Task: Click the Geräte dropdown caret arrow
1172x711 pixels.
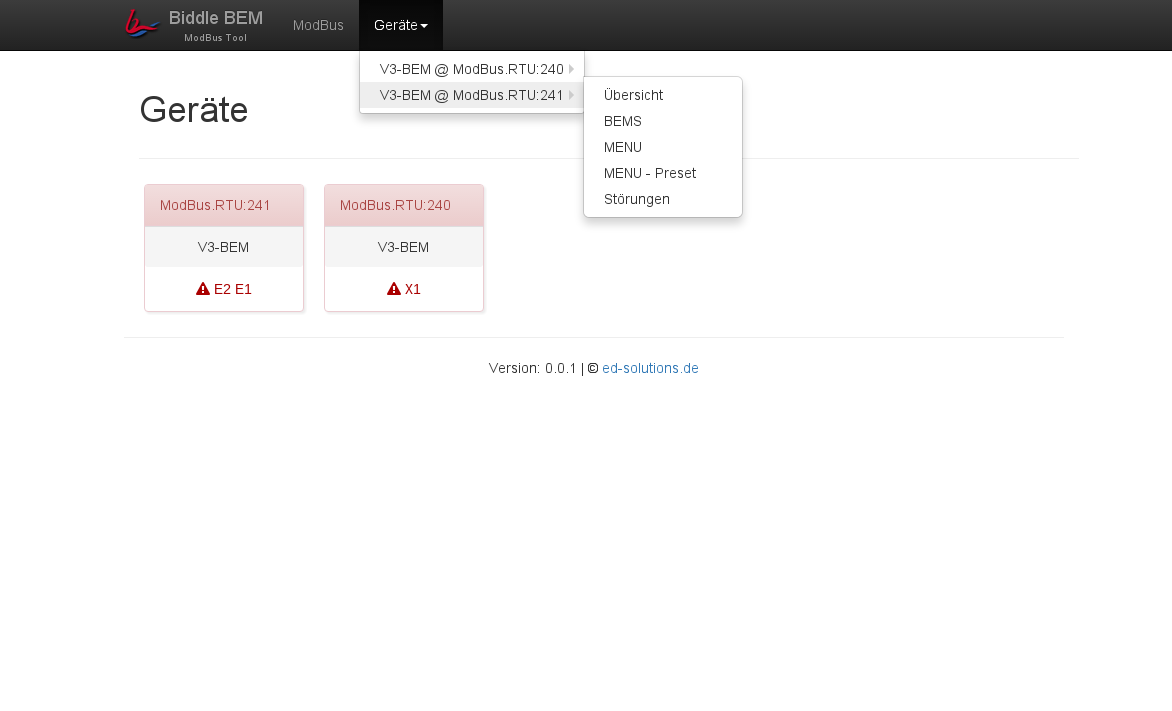Action: pos(424,26)
